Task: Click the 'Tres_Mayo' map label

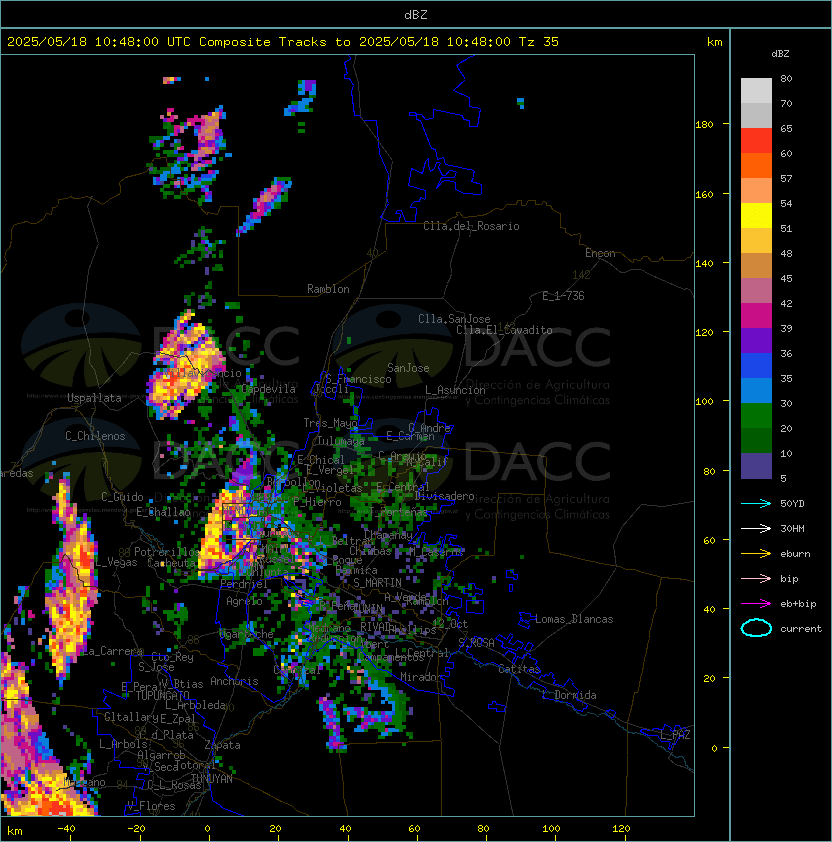Action: click(330, 423)
